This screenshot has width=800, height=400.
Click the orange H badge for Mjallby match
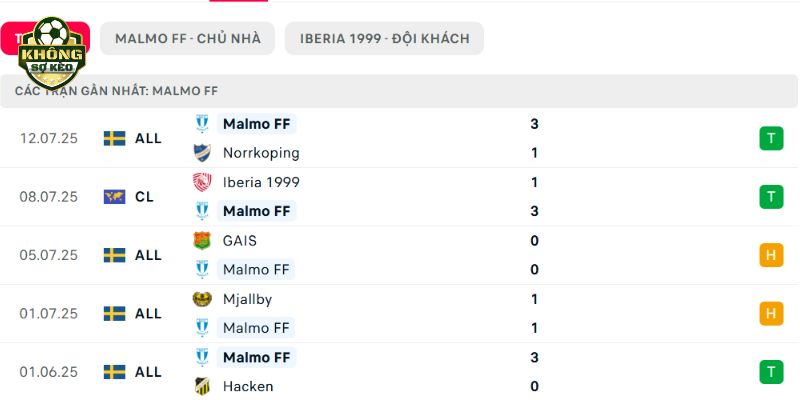pos(771,313)
